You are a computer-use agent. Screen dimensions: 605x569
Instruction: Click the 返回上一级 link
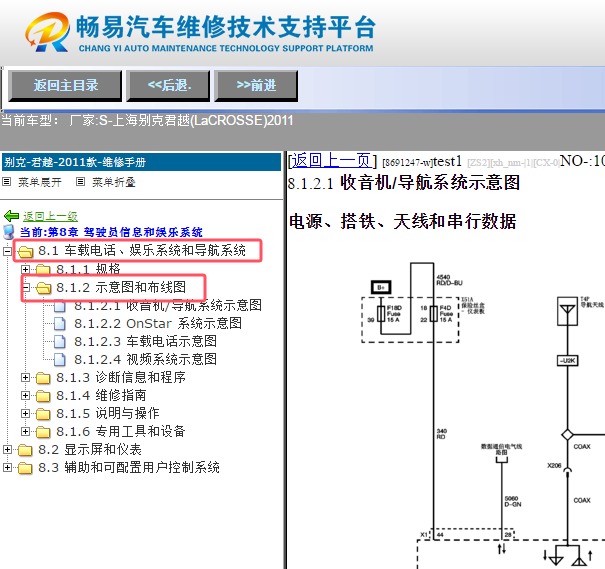pyautogui.click(x=50, y=216)
